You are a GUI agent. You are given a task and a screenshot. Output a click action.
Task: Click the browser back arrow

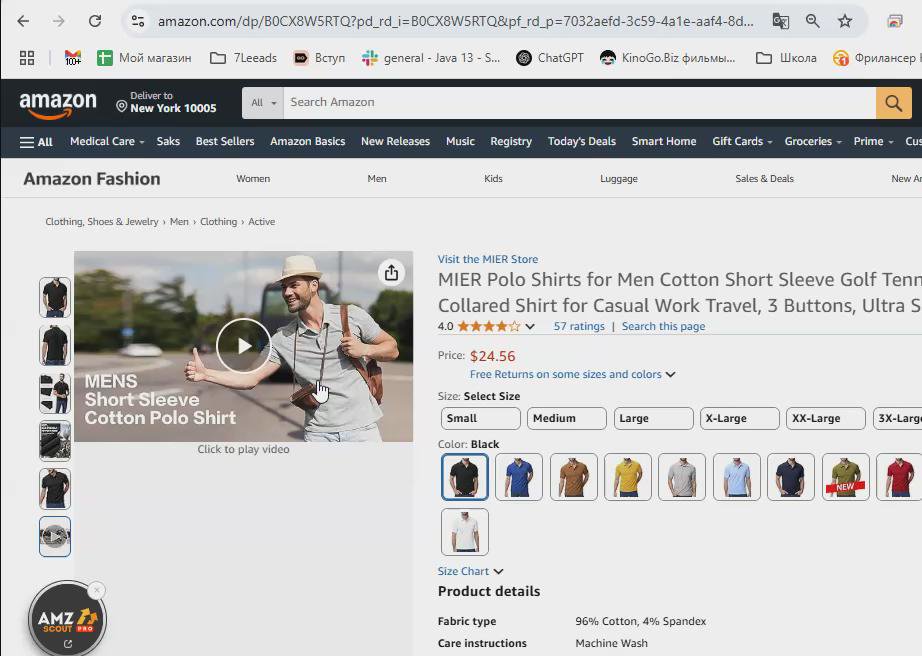tap(23, 21)
